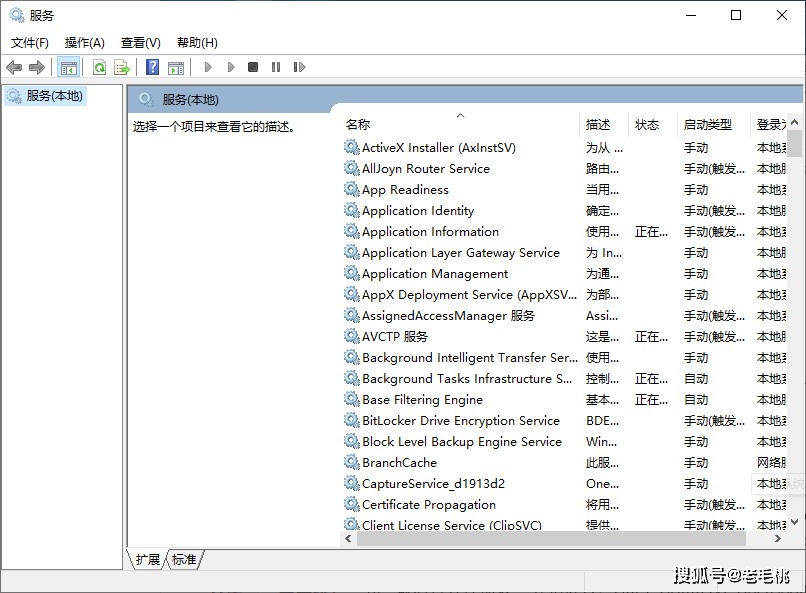
Task: Click gear icon in 服务(本地) header
Action: pos(146,99)
